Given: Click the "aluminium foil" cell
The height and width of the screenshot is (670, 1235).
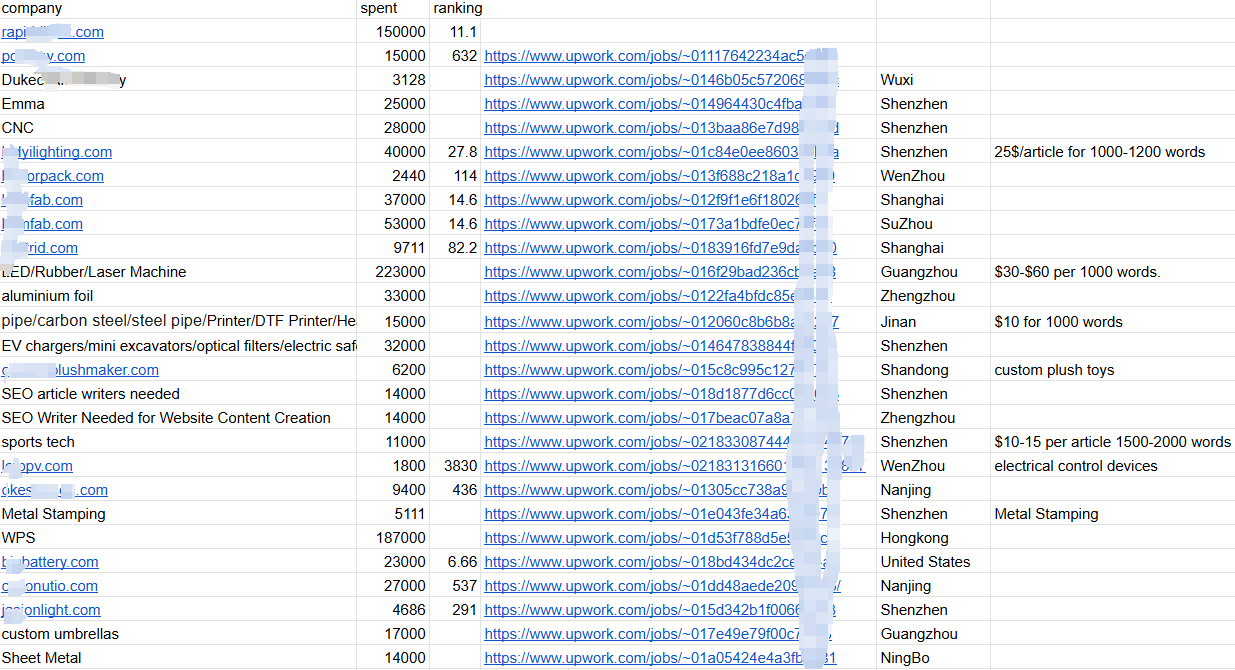Looking at the screenshot, I should pos(178,296).
